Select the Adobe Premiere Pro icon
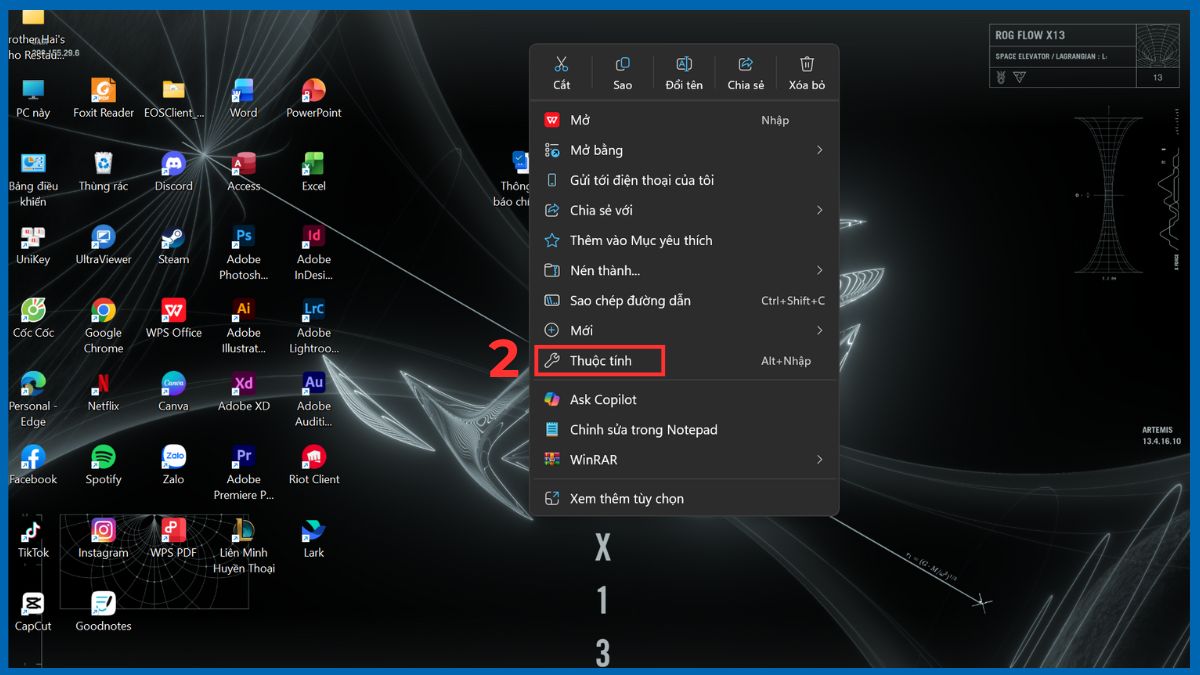 (x=243, y=473)
